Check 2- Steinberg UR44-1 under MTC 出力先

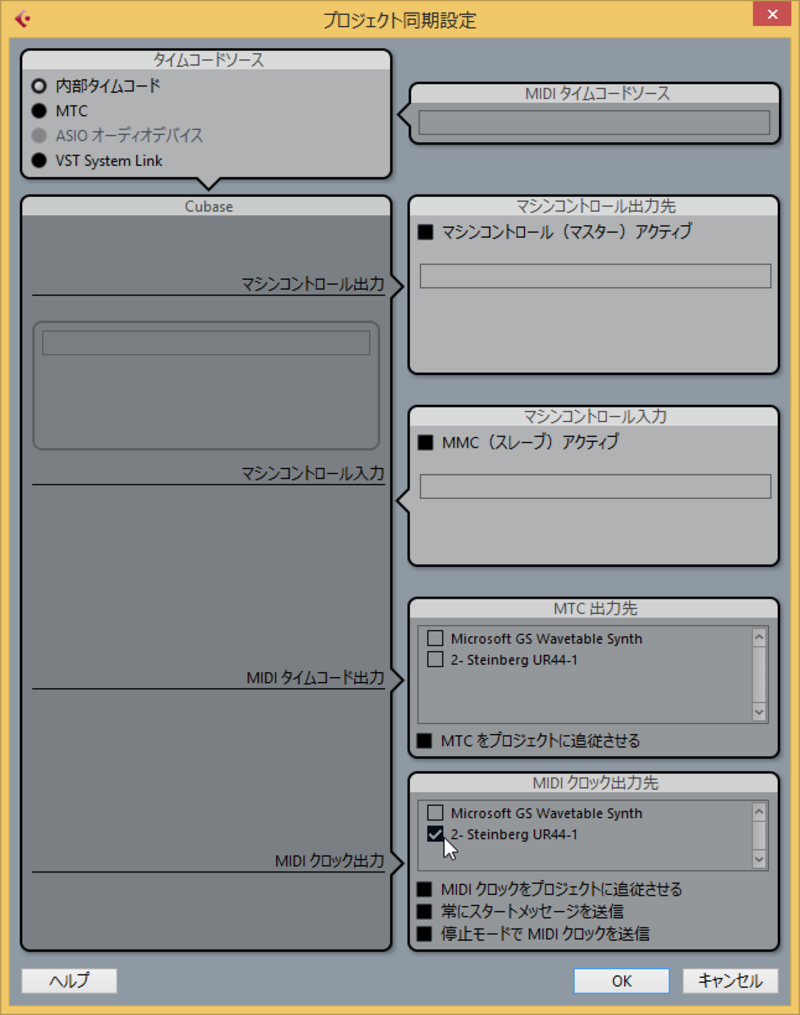point(435,660)
